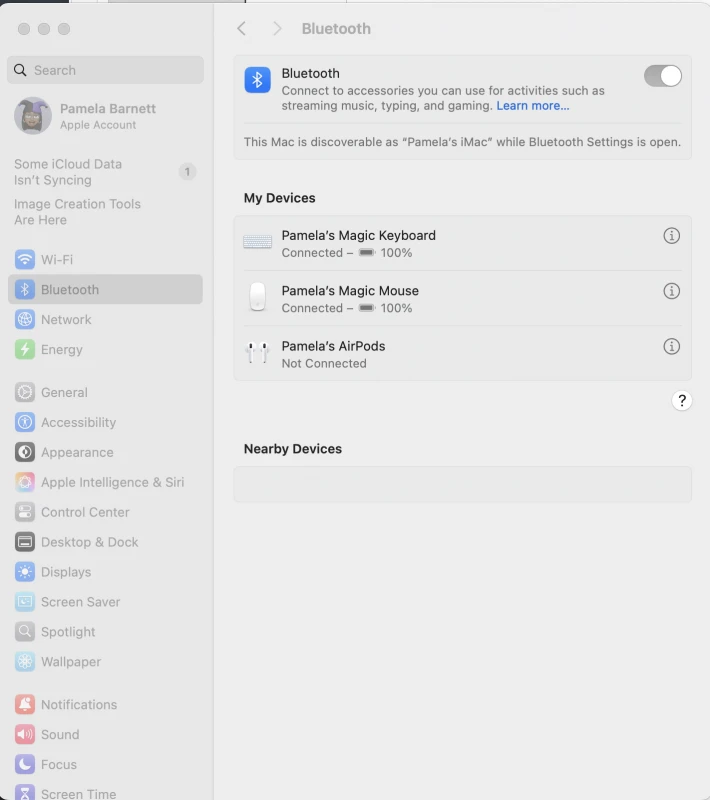Select Screen Saver label in sidebar
710x800 pixels.
click(81, 602)
